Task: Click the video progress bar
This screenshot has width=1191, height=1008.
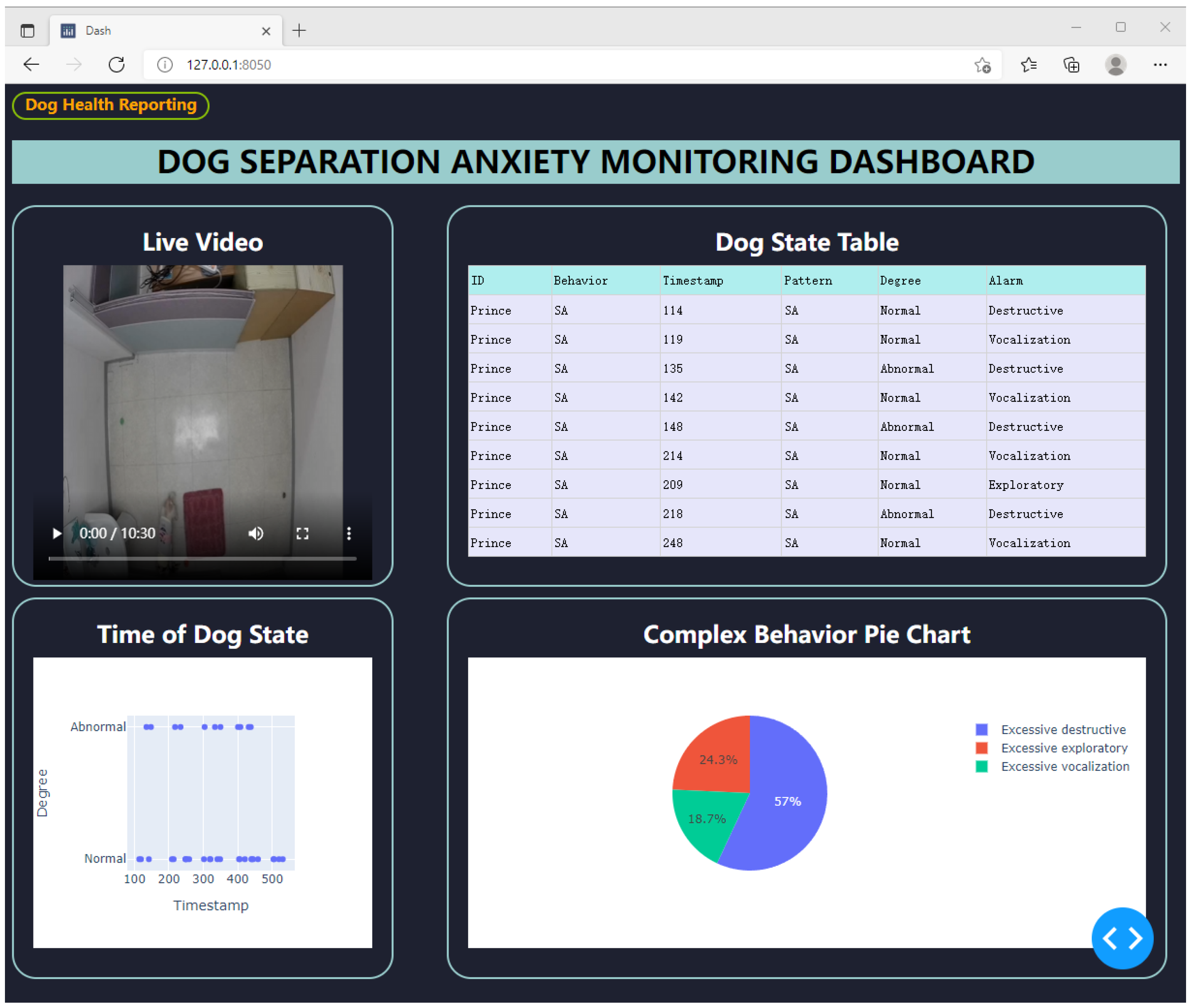Action: click(202, 558)
